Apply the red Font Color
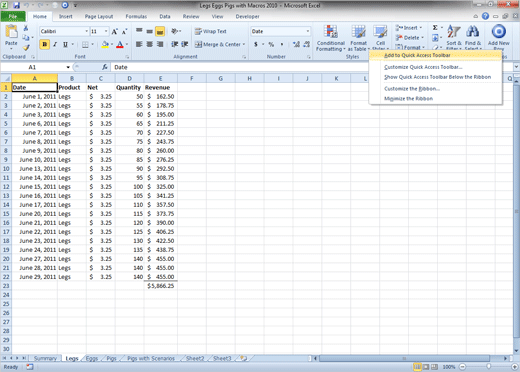The image size is (520, 372). tap(120, 44)
